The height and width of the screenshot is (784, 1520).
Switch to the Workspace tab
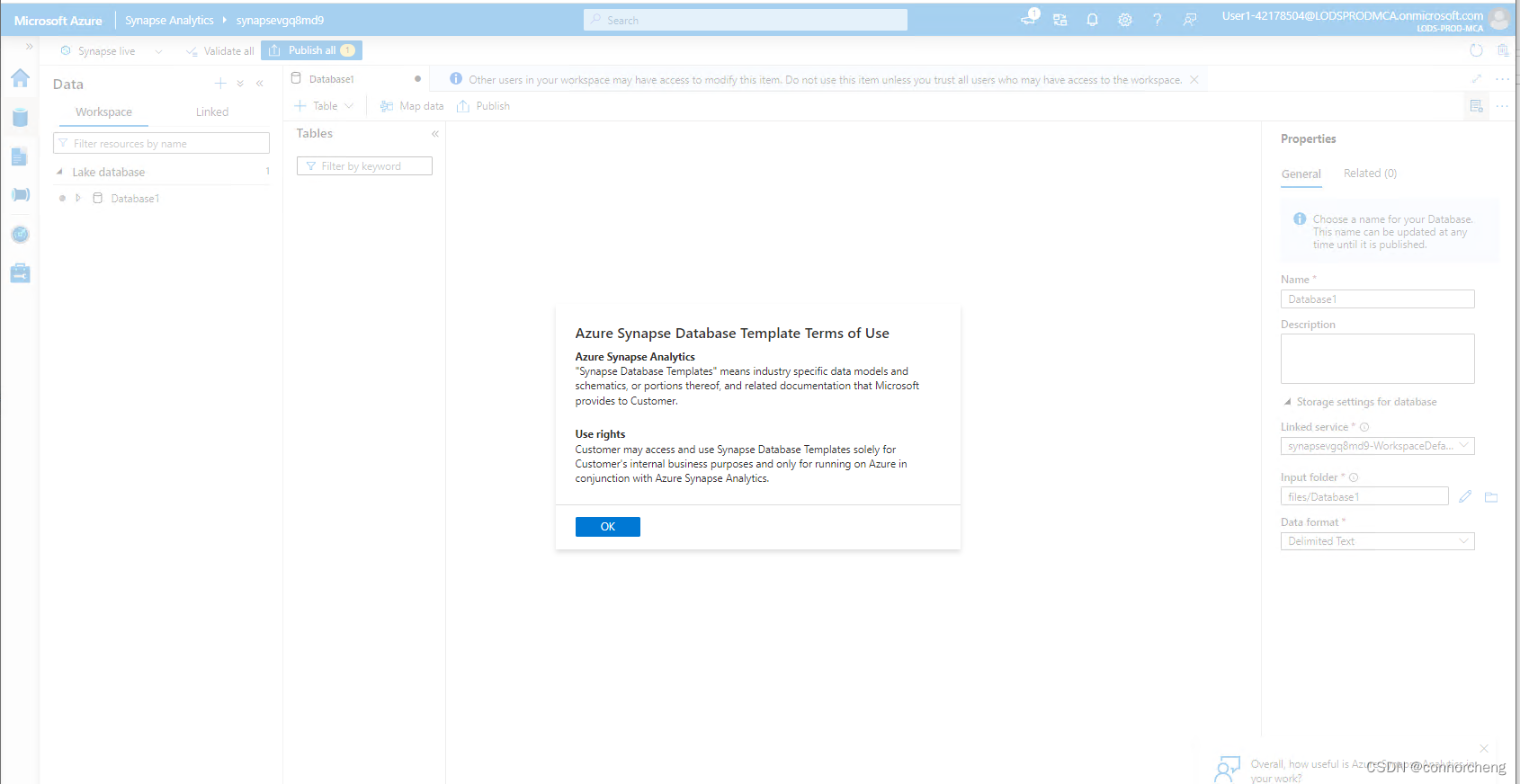click(x=103, y=112)
